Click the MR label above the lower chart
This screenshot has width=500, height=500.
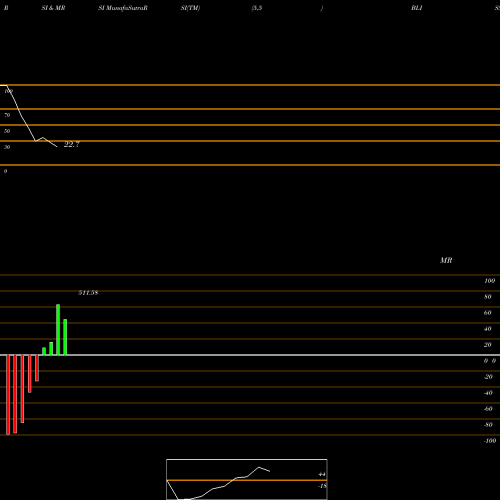pos(446,260)
